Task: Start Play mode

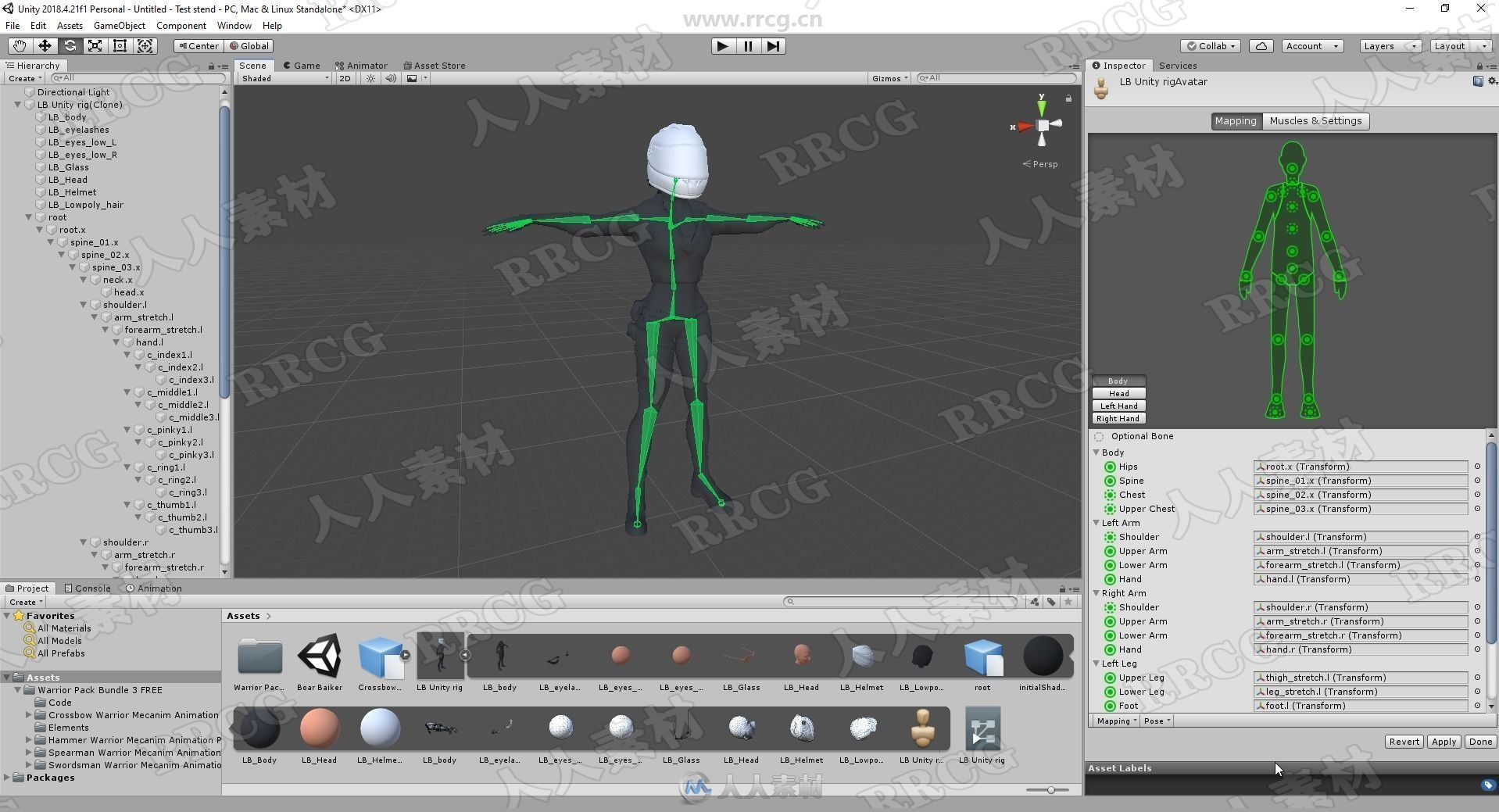Action: (x=723, y=46)
